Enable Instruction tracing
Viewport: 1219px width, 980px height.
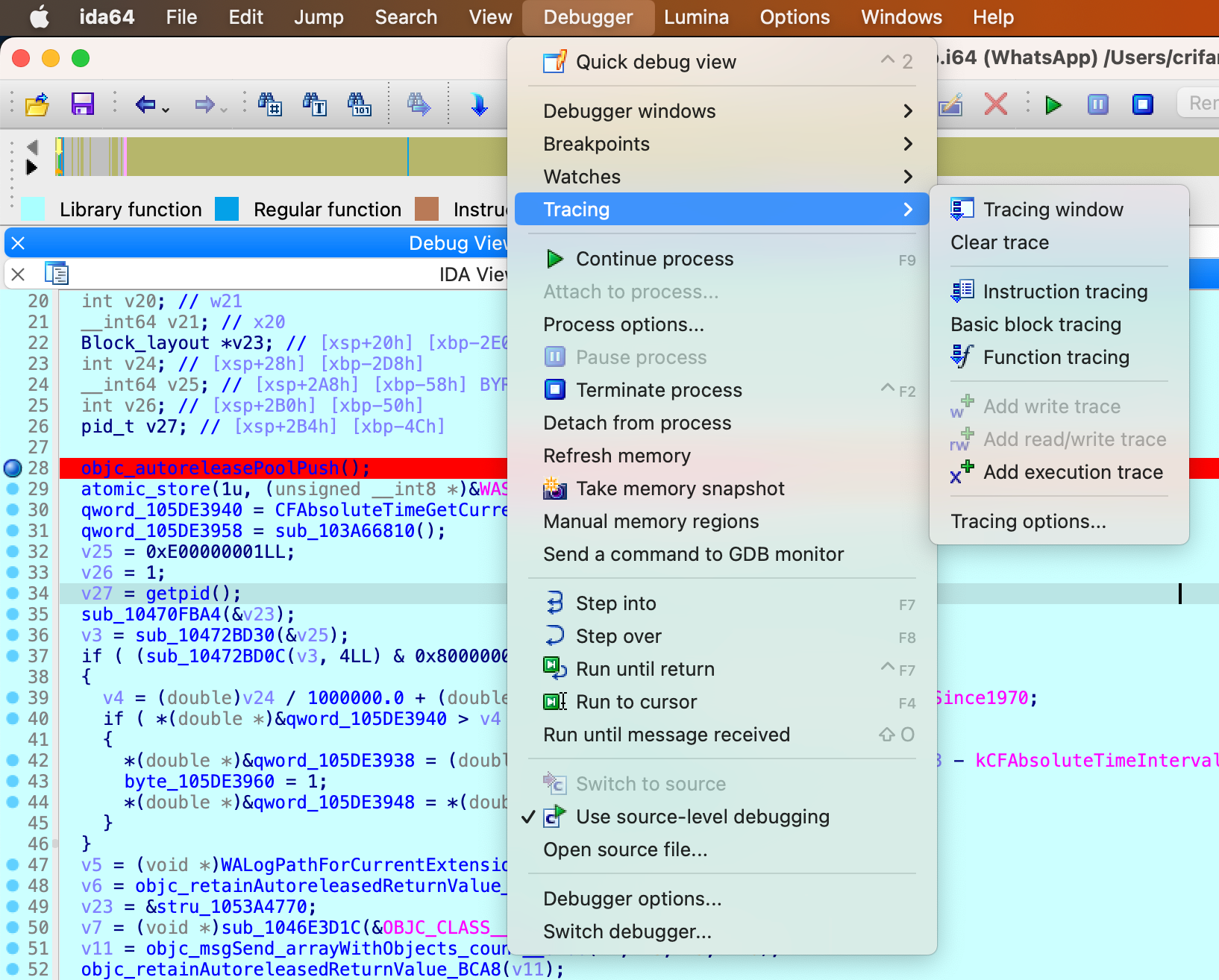1059,292
